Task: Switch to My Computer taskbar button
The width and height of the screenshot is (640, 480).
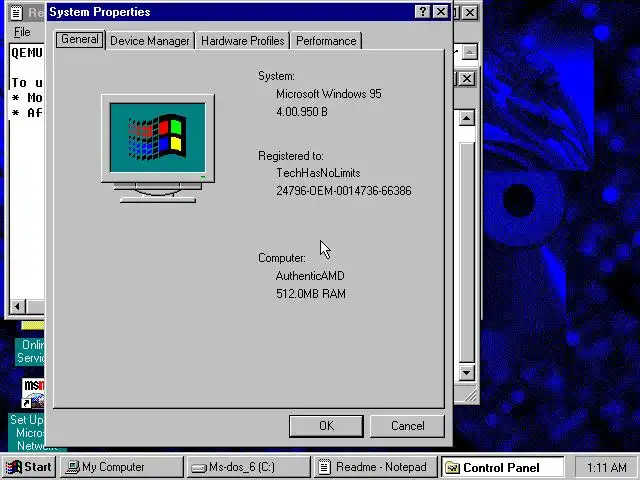Action: [x=122, y=467]
